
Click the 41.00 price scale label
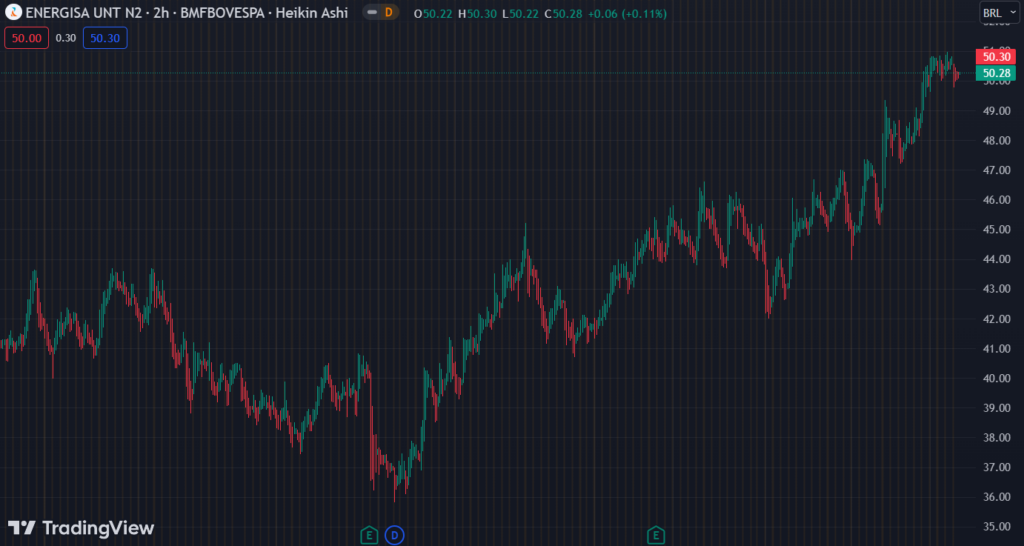pos(997,349)
